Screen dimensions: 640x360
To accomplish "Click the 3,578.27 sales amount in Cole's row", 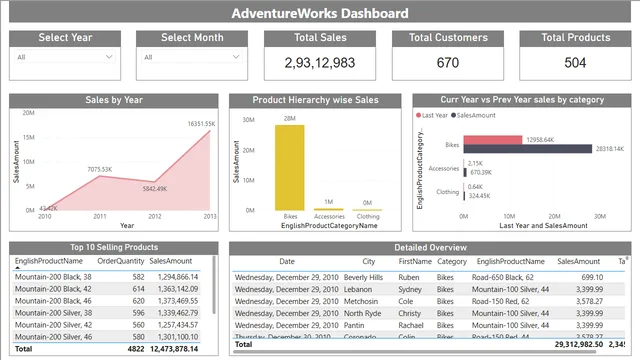I will tap(589, 301).
